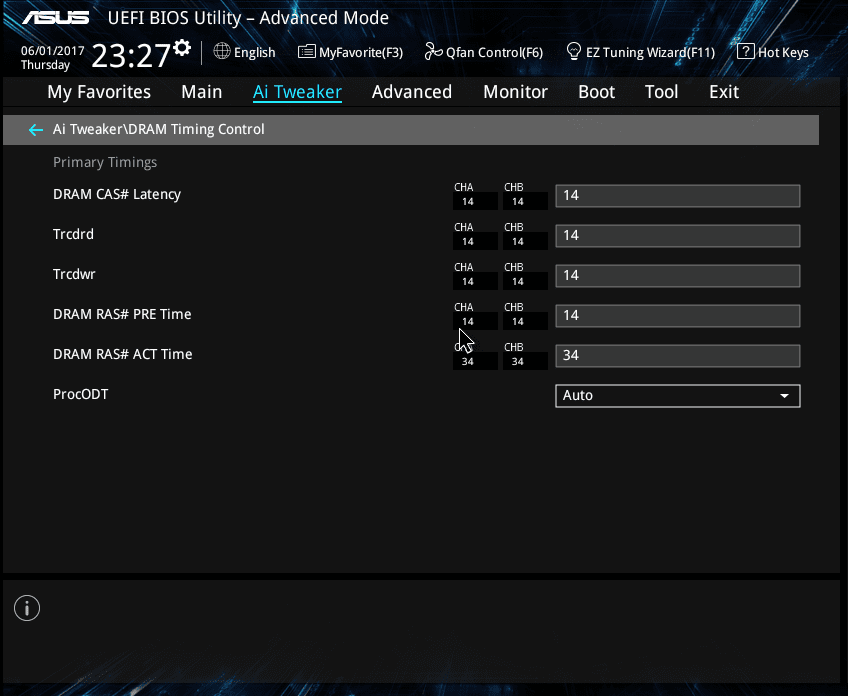The image size is (848, 696).
Task: Click CHB value for Trcdrd
Action: point(518,242)
